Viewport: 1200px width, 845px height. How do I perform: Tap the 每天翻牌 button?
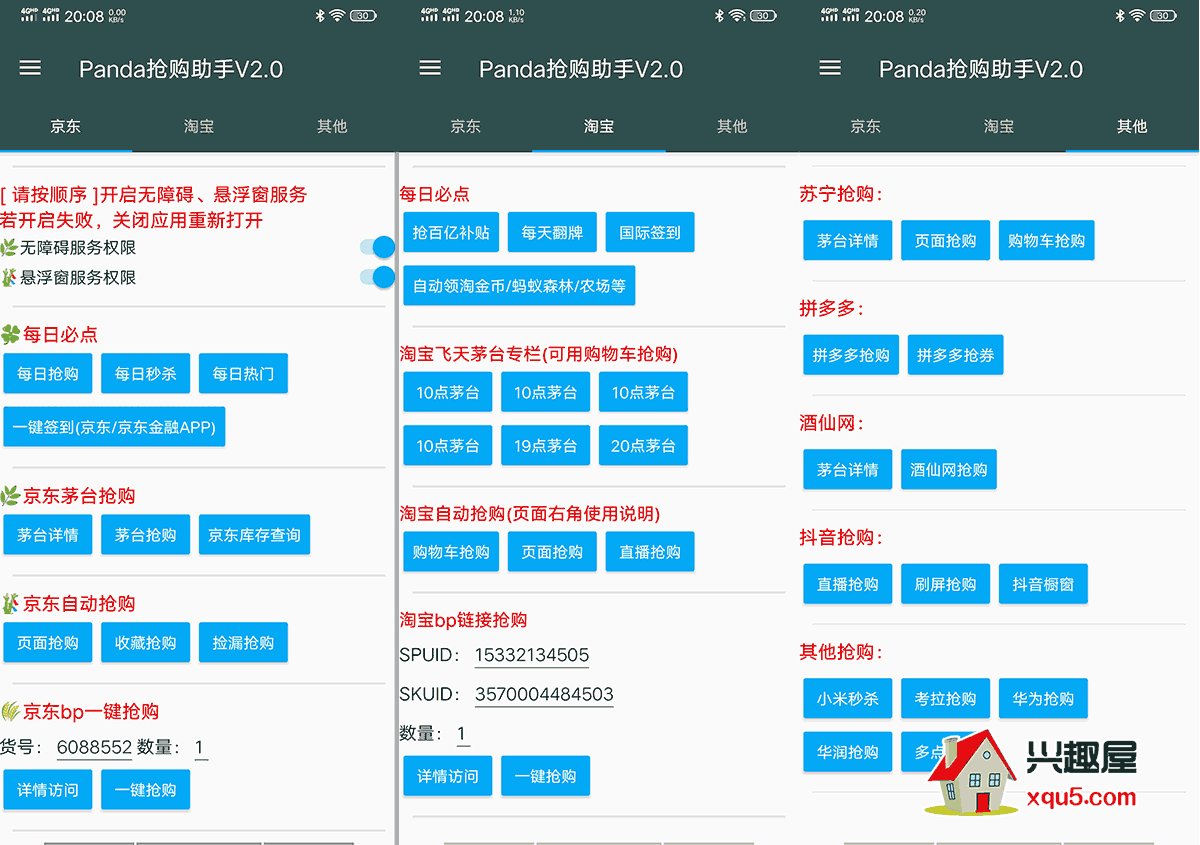click(x=553, y=232)
